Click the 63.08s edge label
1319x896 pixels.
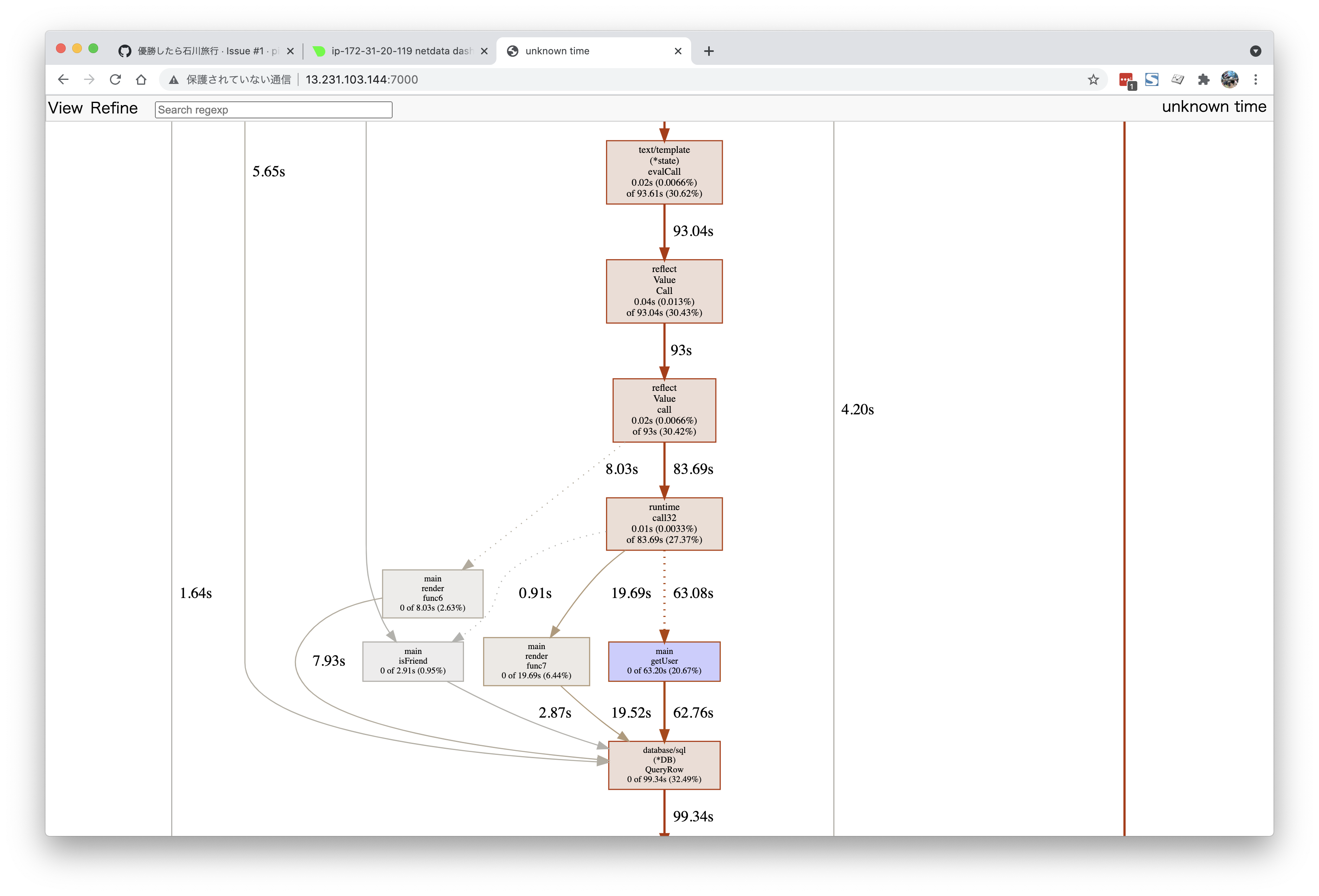[x=693, y=593]
